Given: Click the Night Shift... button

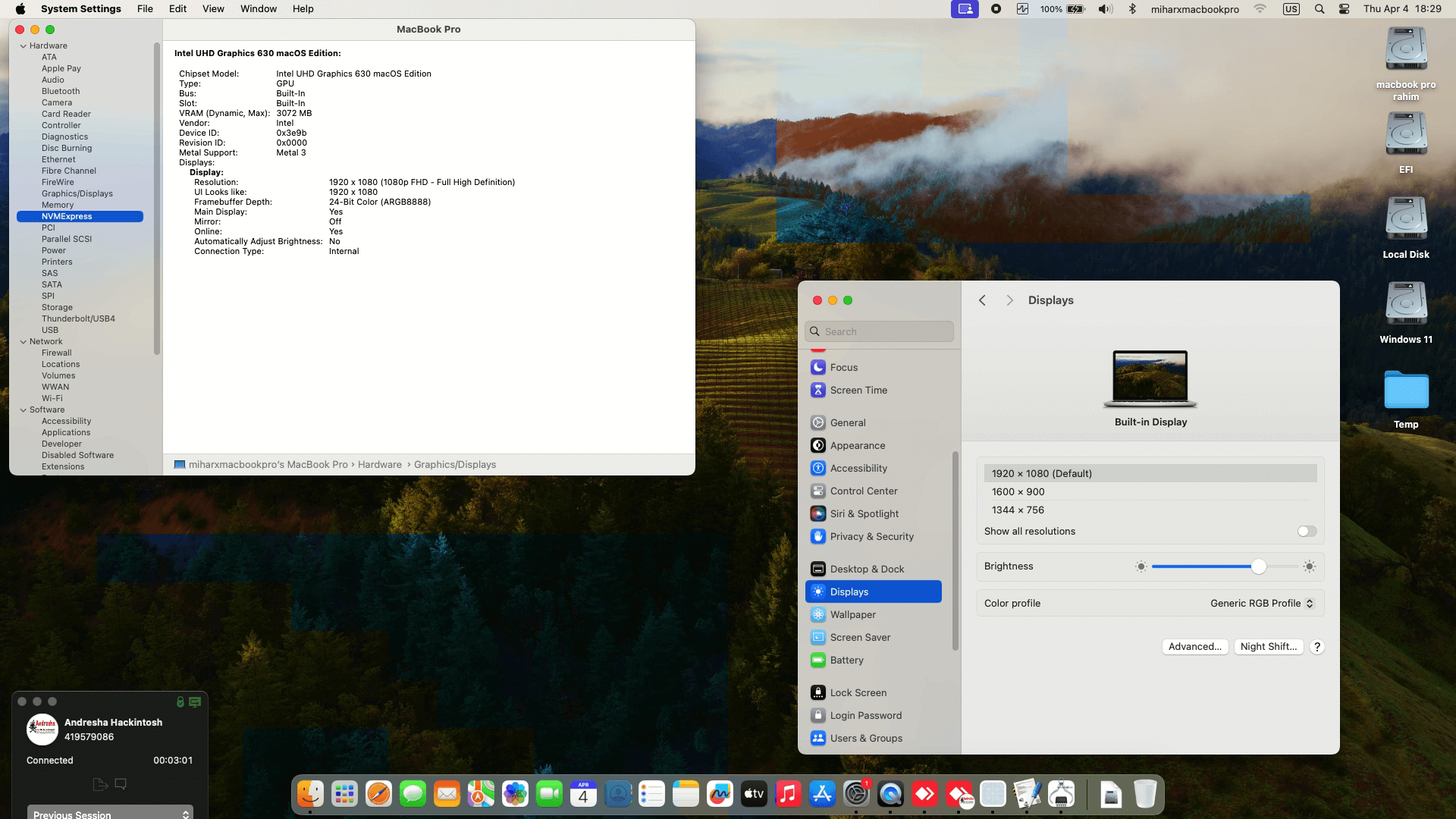Looking at the screenshot, I should click(1268, 646).
